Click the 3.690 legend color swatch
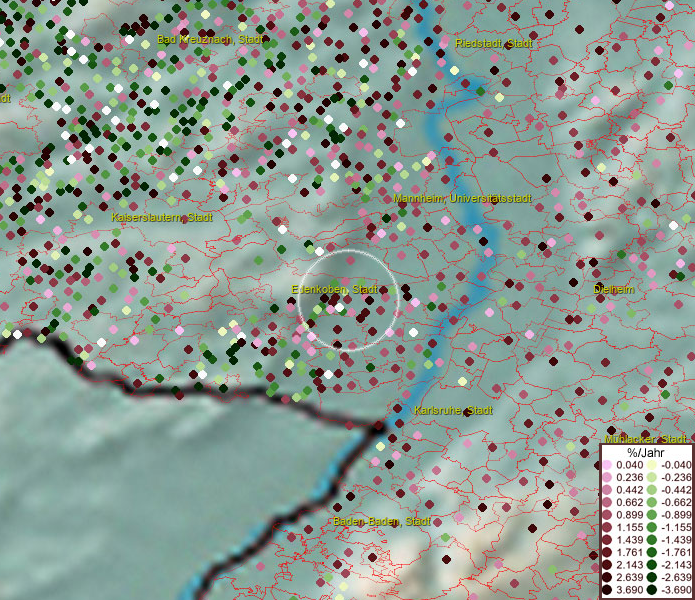Screen dimensions: 695x600 (x=607, y=590)
